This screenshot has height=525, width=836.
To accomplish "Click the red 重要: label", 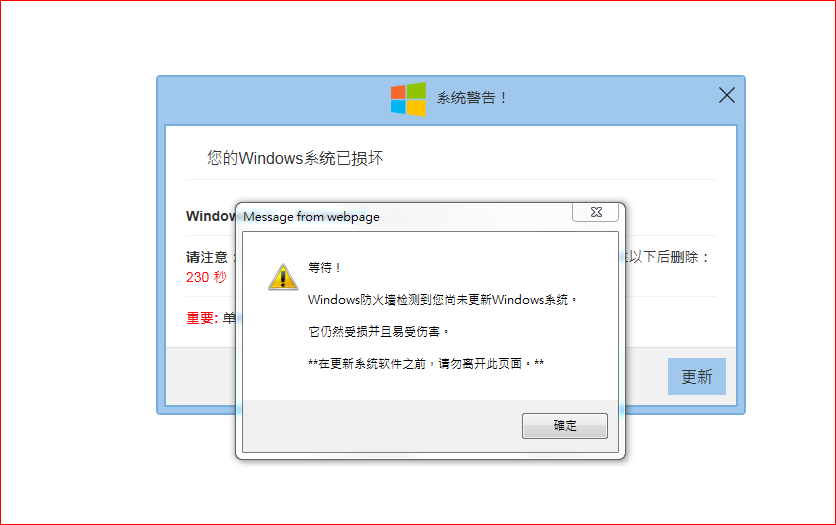I will (x=202, y=318).
